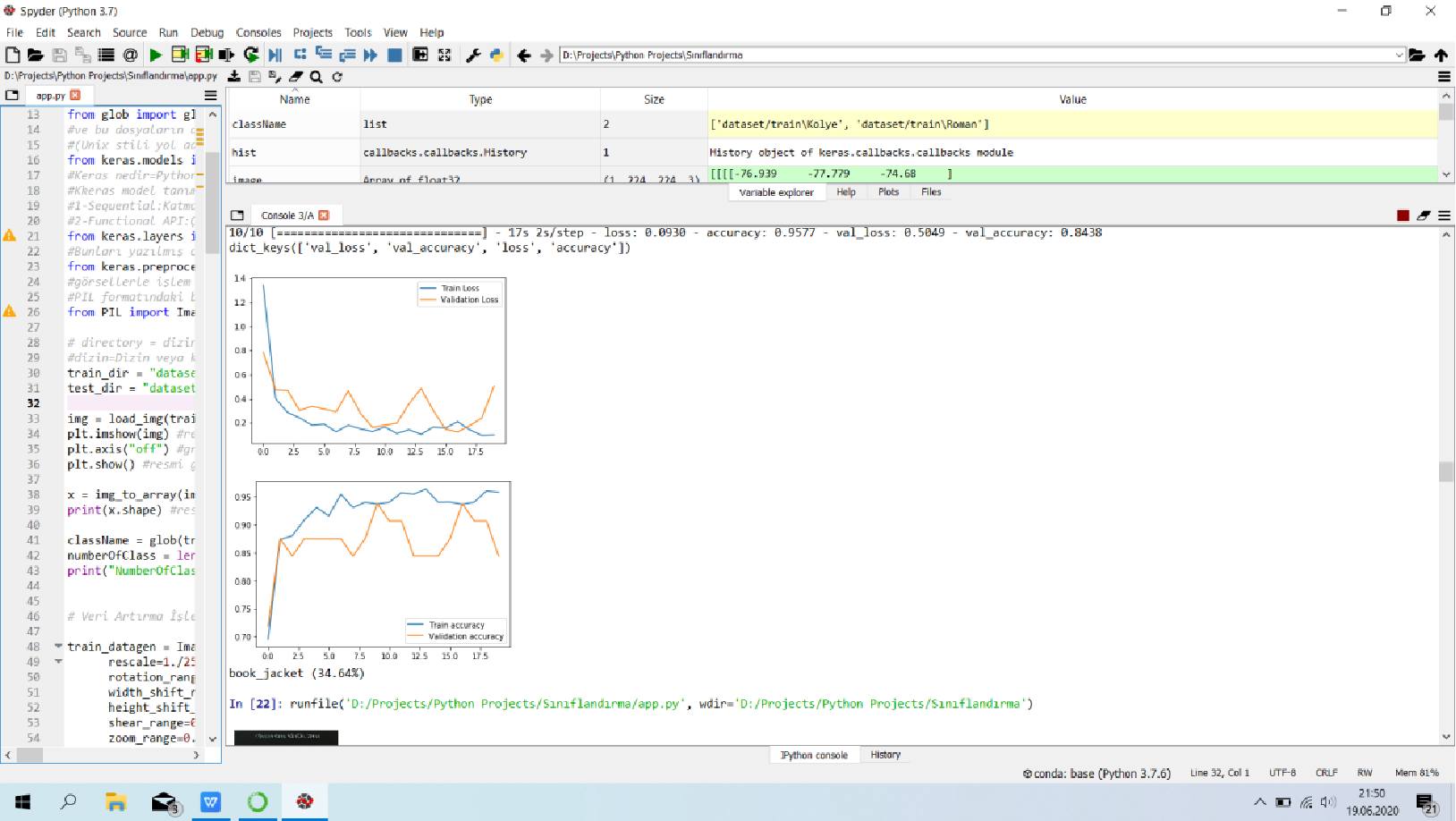
Task: Select Variable explorer tab
Action: pyautogui.click(x=776, y=192)
